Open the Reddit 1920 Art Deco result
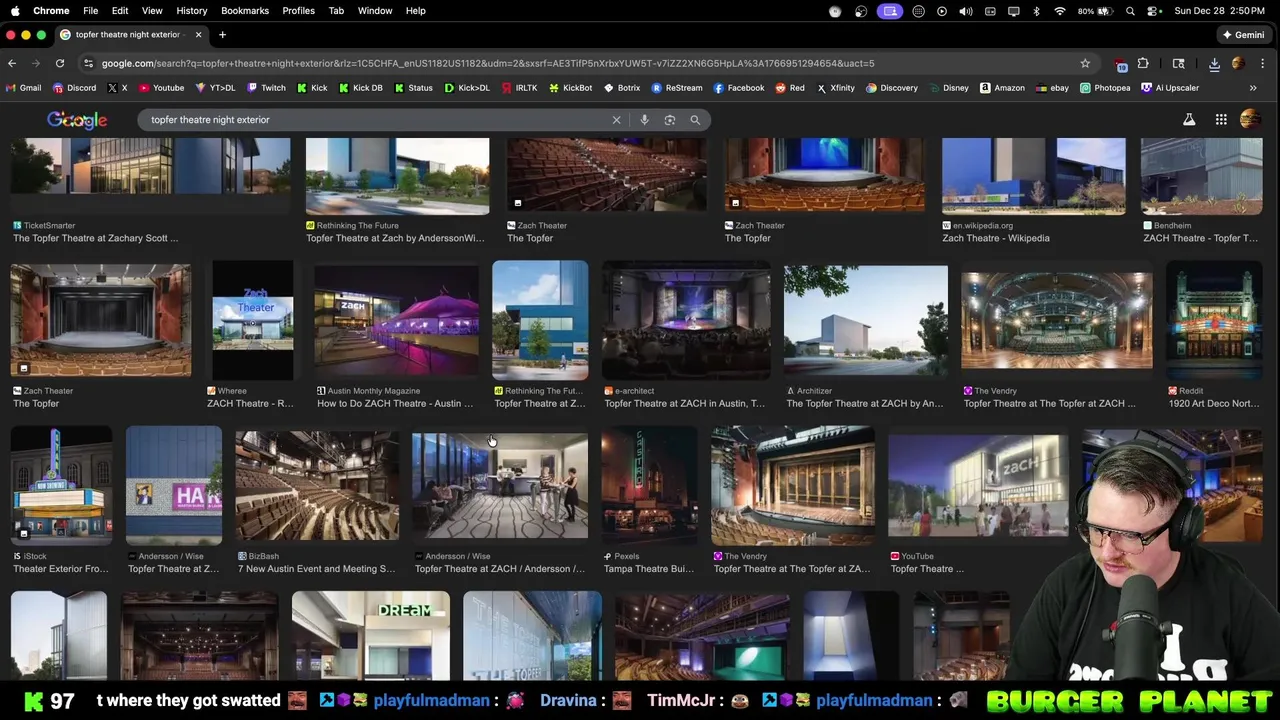The image size is (1280, 720). tap(1215, 403)
